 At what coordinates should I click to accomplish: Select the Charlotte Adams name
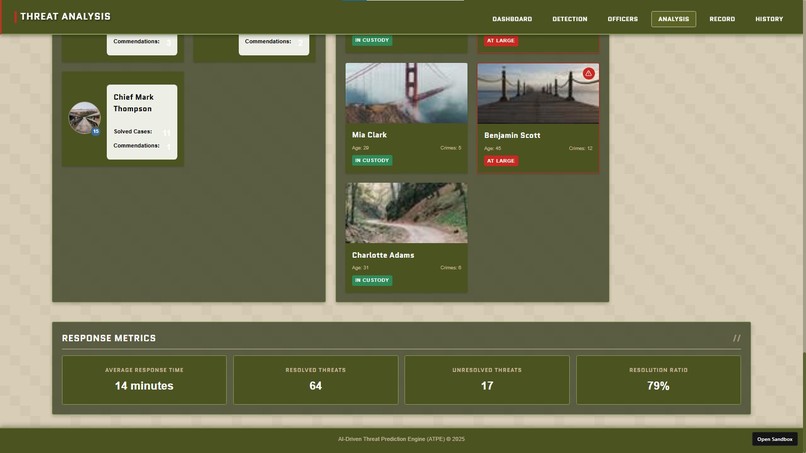tap(383, 255)
